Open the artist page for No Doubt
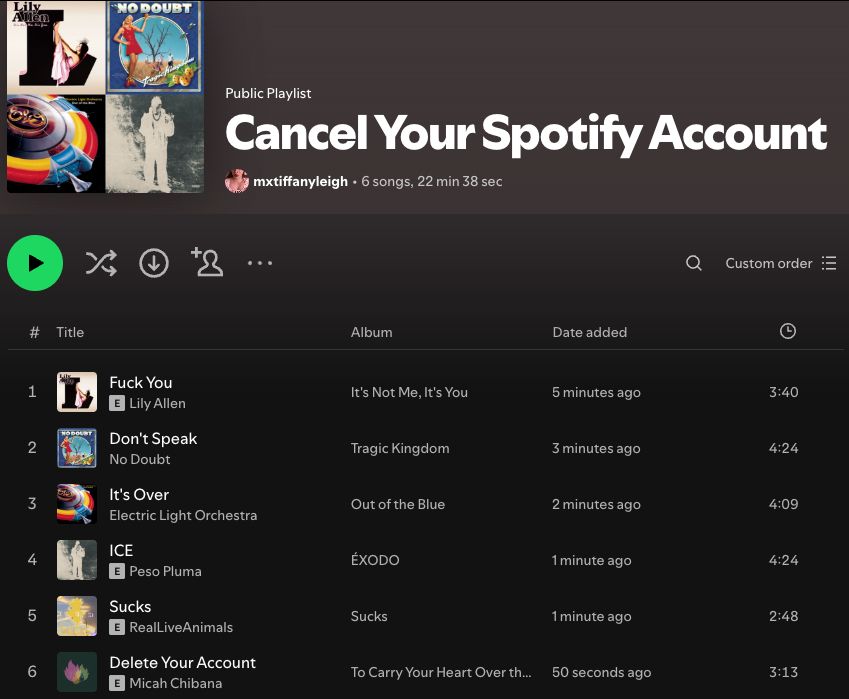Screen dimensions: 849x699 139,459
